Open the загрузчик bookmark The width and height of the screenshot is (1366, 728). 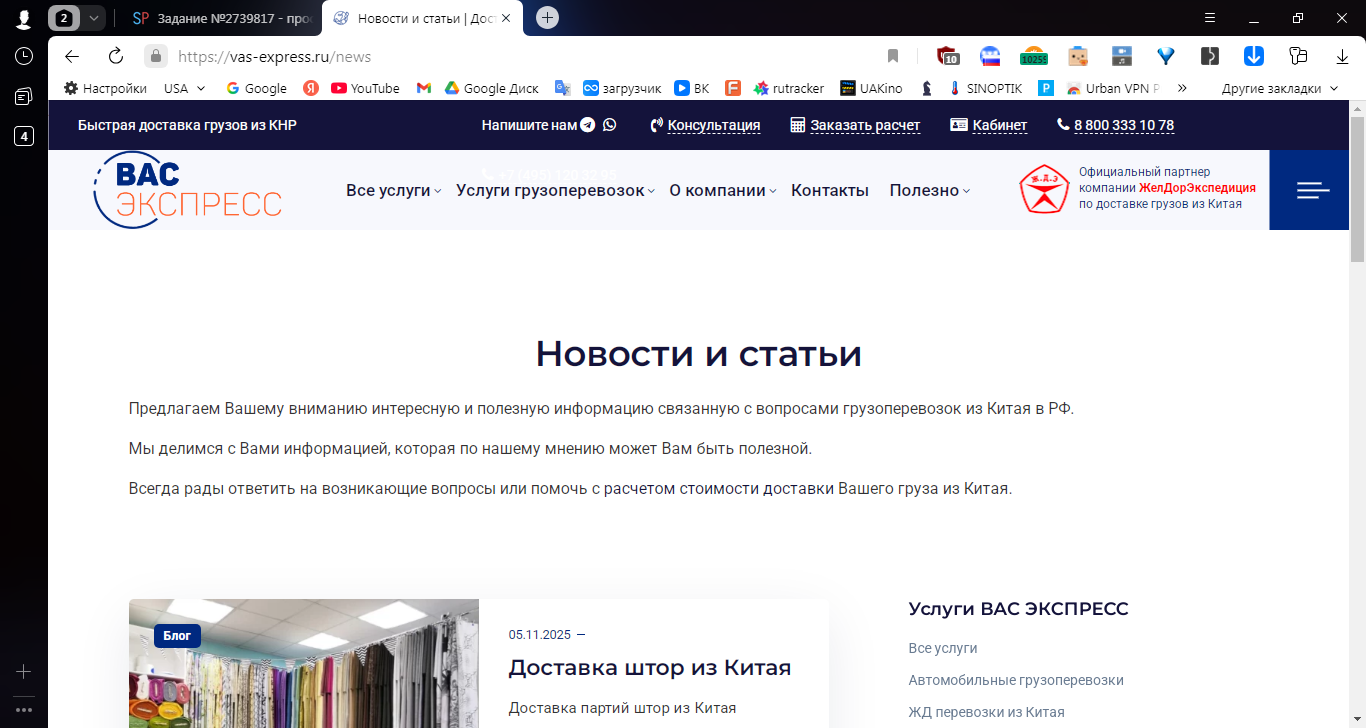[x=622, y=88]
